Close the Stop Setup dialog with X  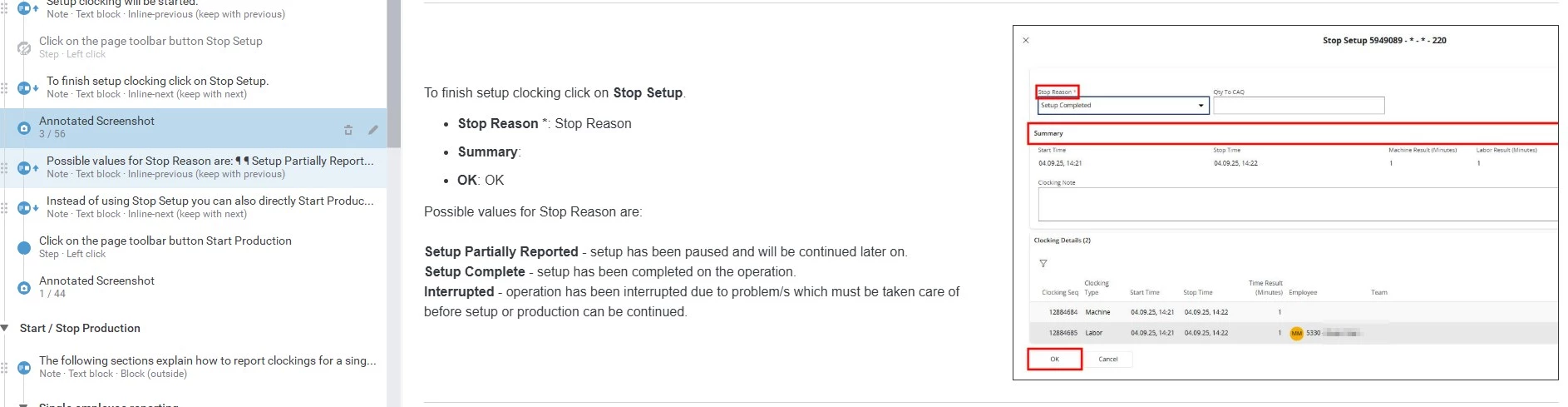(x=1026, y=40)
